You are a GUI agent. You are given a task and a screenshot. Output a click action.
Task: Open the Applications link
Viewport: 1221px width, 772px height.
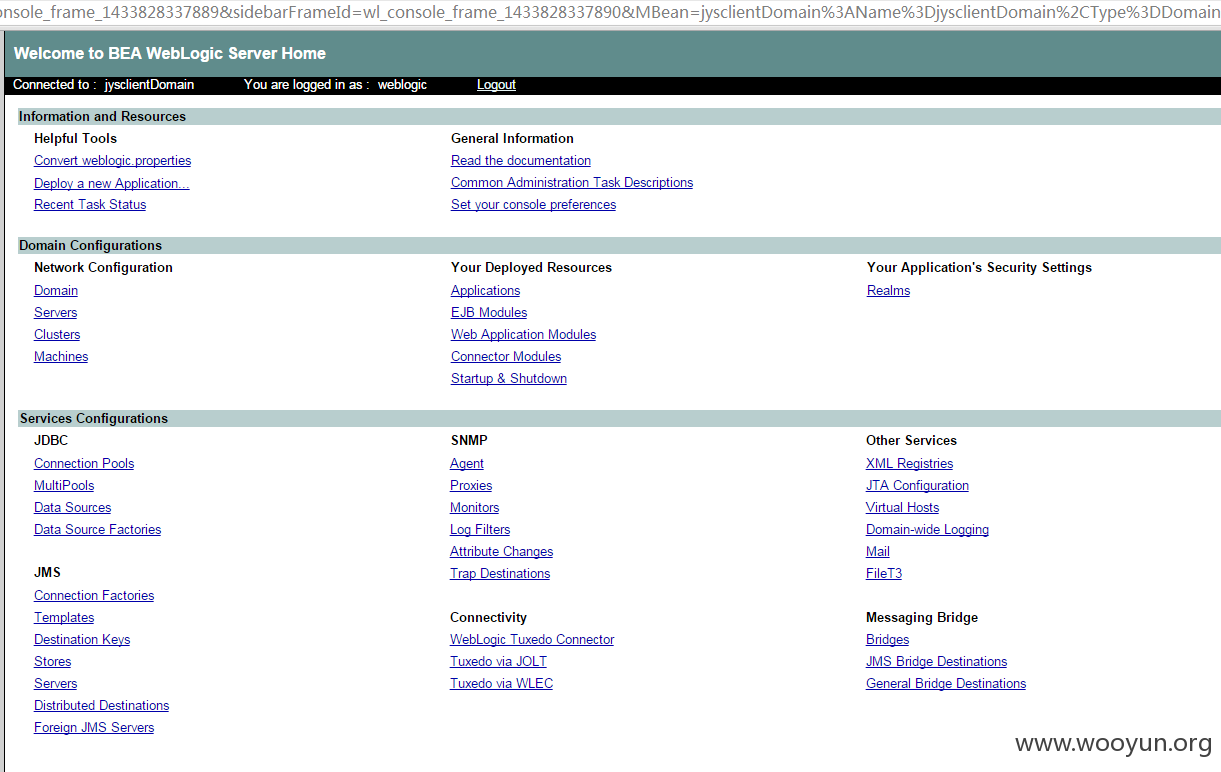click(485, 291)
